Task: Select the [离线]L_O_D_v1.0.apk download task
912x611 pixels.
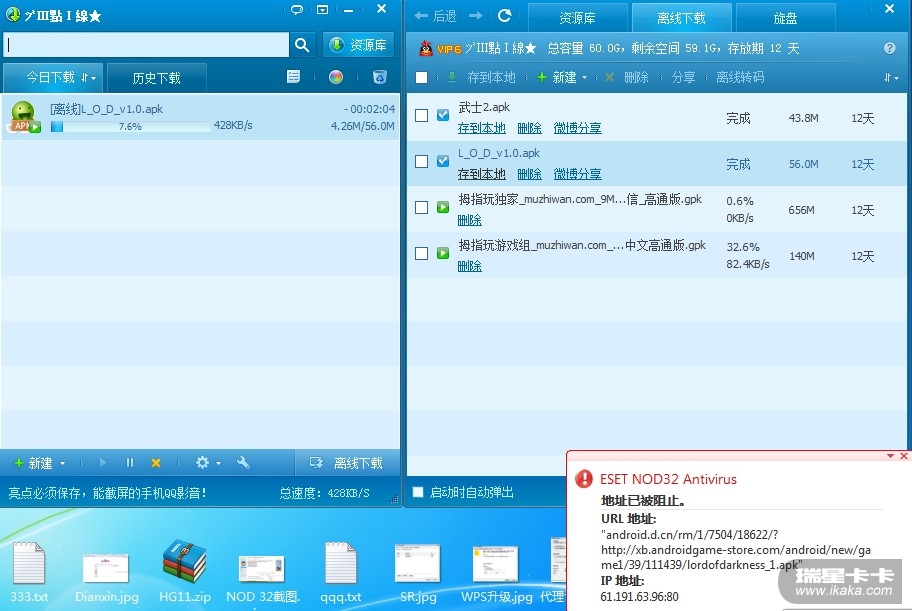Action: tap(200, 117)
